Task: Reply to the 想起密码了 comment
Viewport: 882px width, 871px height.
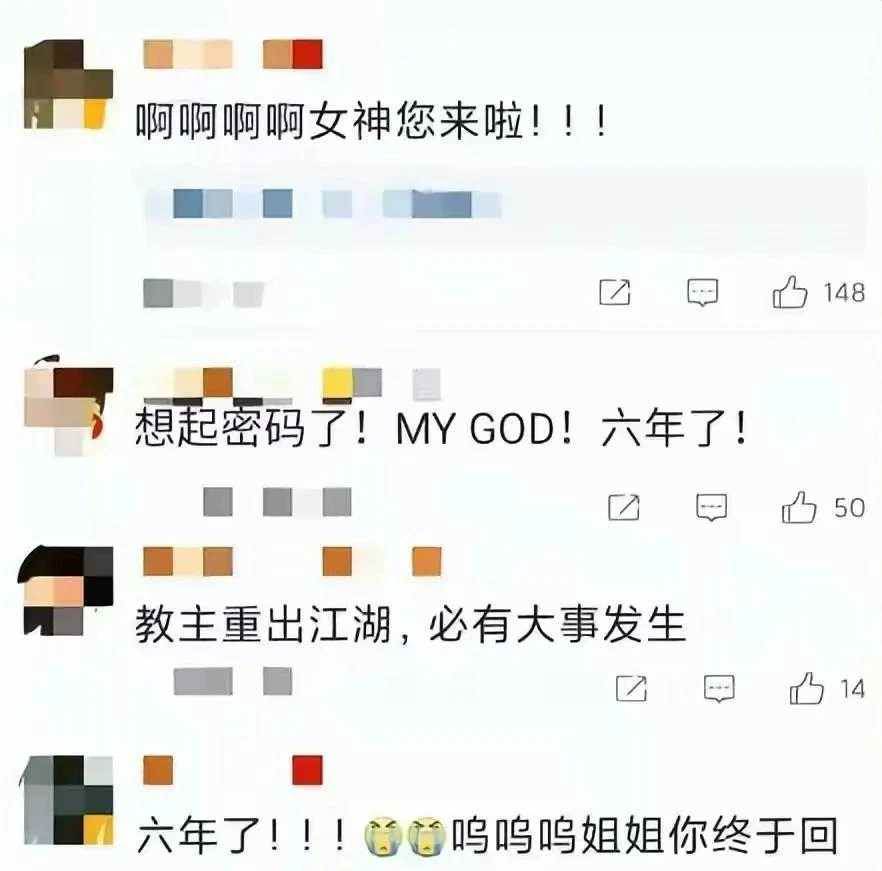Action: click(712, 508)
